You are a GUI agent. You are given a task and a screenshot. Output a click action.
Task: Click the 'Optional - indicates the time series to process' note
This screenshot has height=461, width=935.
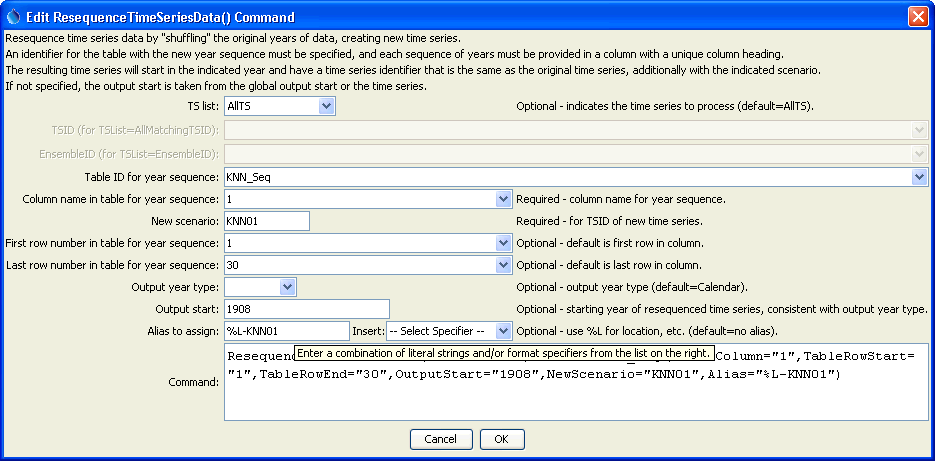point(665,107)
